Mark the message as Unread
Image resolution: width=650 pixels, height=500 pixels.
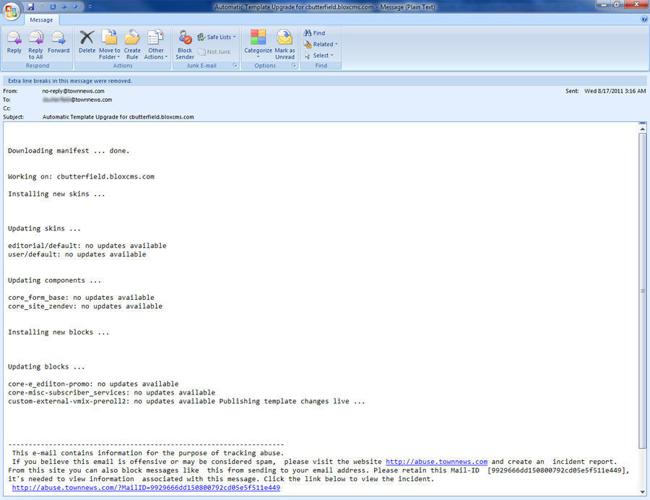(285, 45)
